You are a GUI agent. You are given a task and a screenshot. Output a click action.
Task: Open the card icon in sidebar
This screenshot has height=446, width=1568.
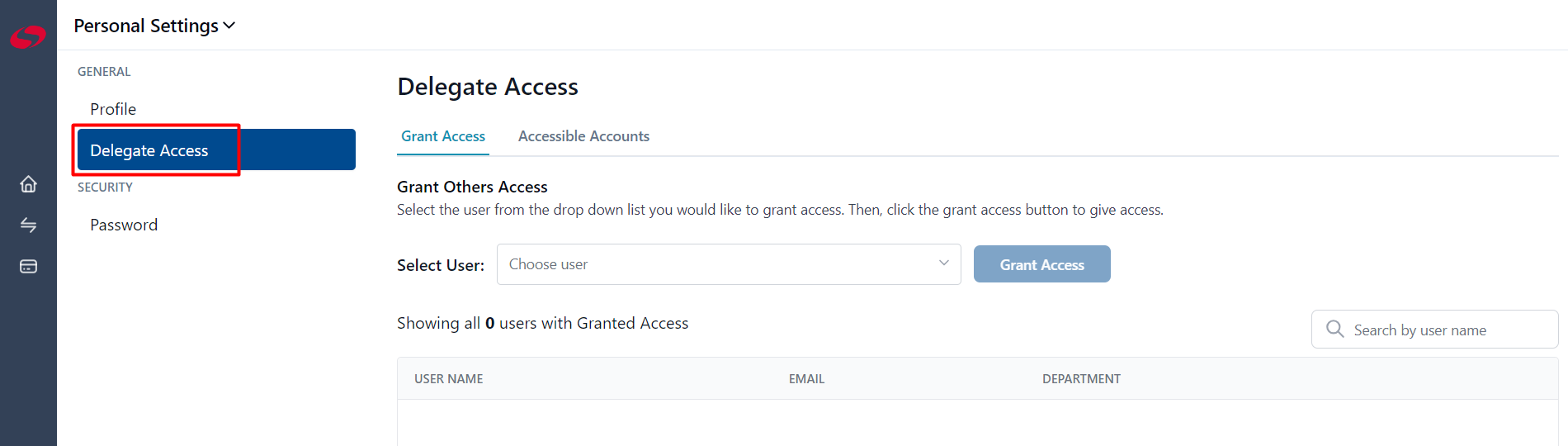tap(28, 267)
